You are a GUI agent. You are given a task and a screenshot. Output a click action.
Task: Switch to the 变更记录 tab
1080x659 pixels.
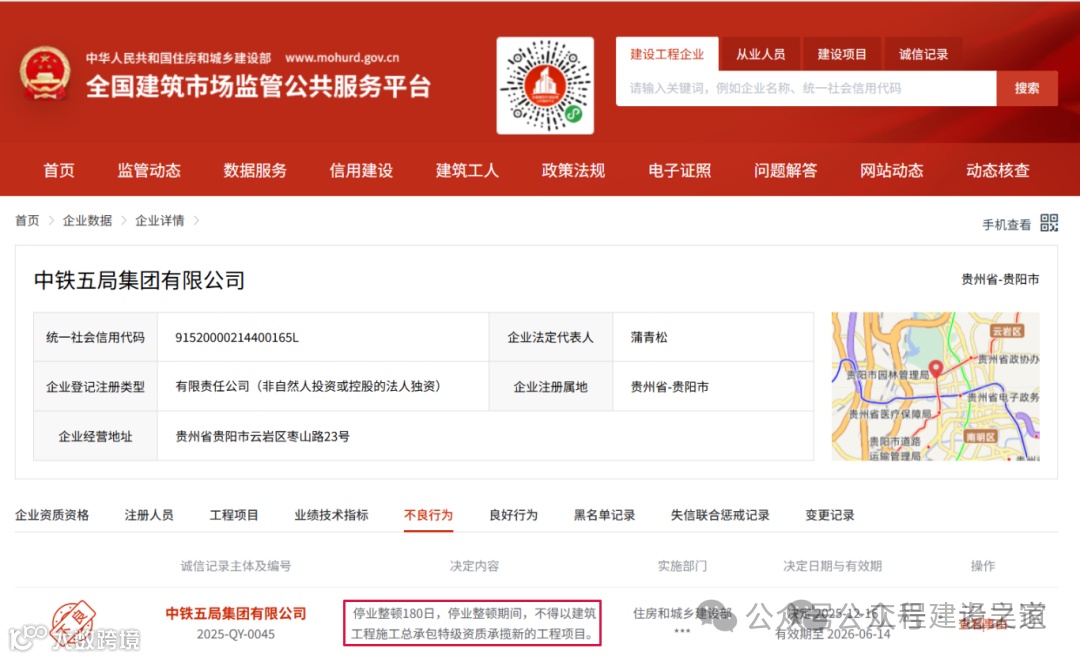tap(829, 515)
